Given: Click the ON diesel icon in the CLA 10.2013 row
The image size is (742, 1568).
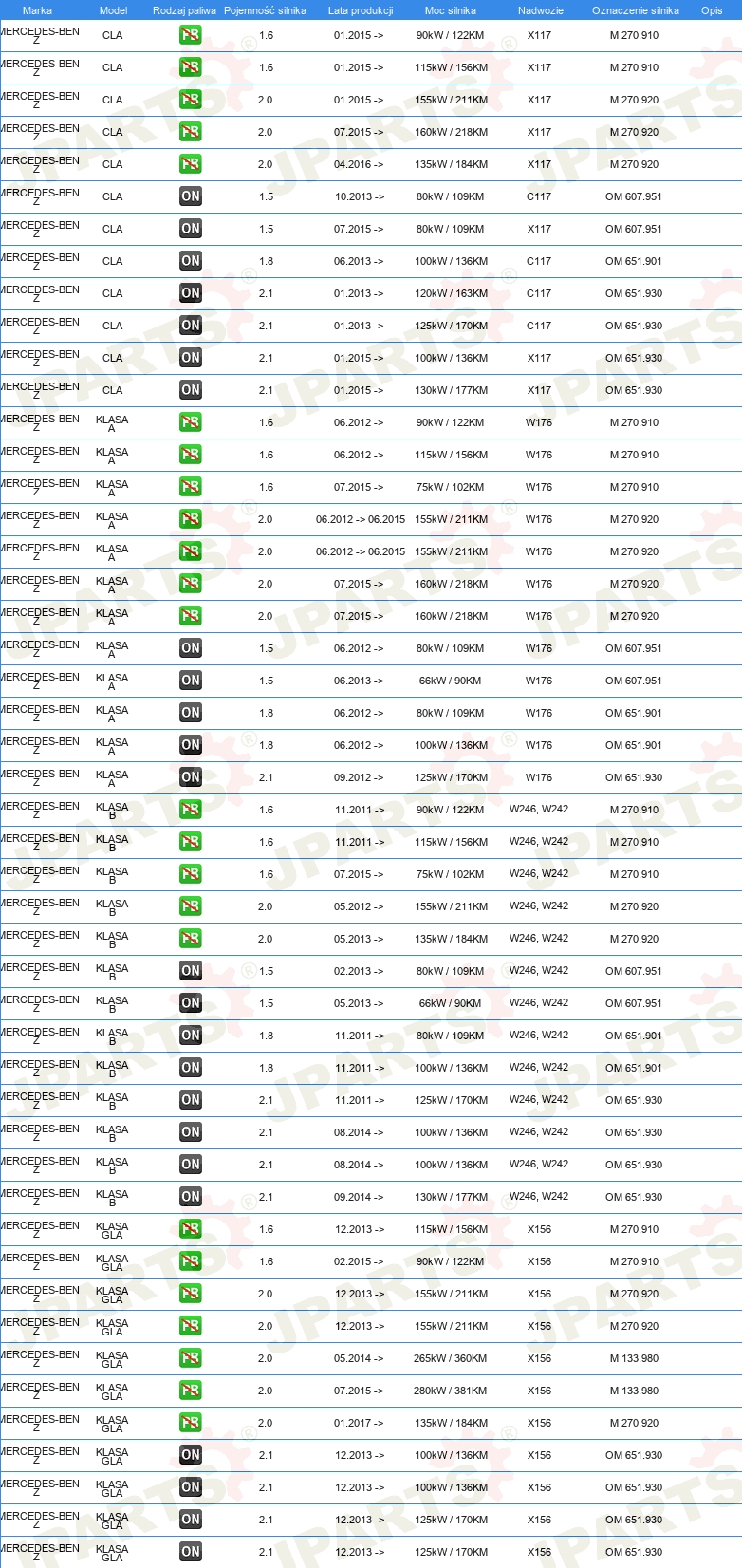Looking at the screenshot, I should pyautogui.click(x=191, y=196).
